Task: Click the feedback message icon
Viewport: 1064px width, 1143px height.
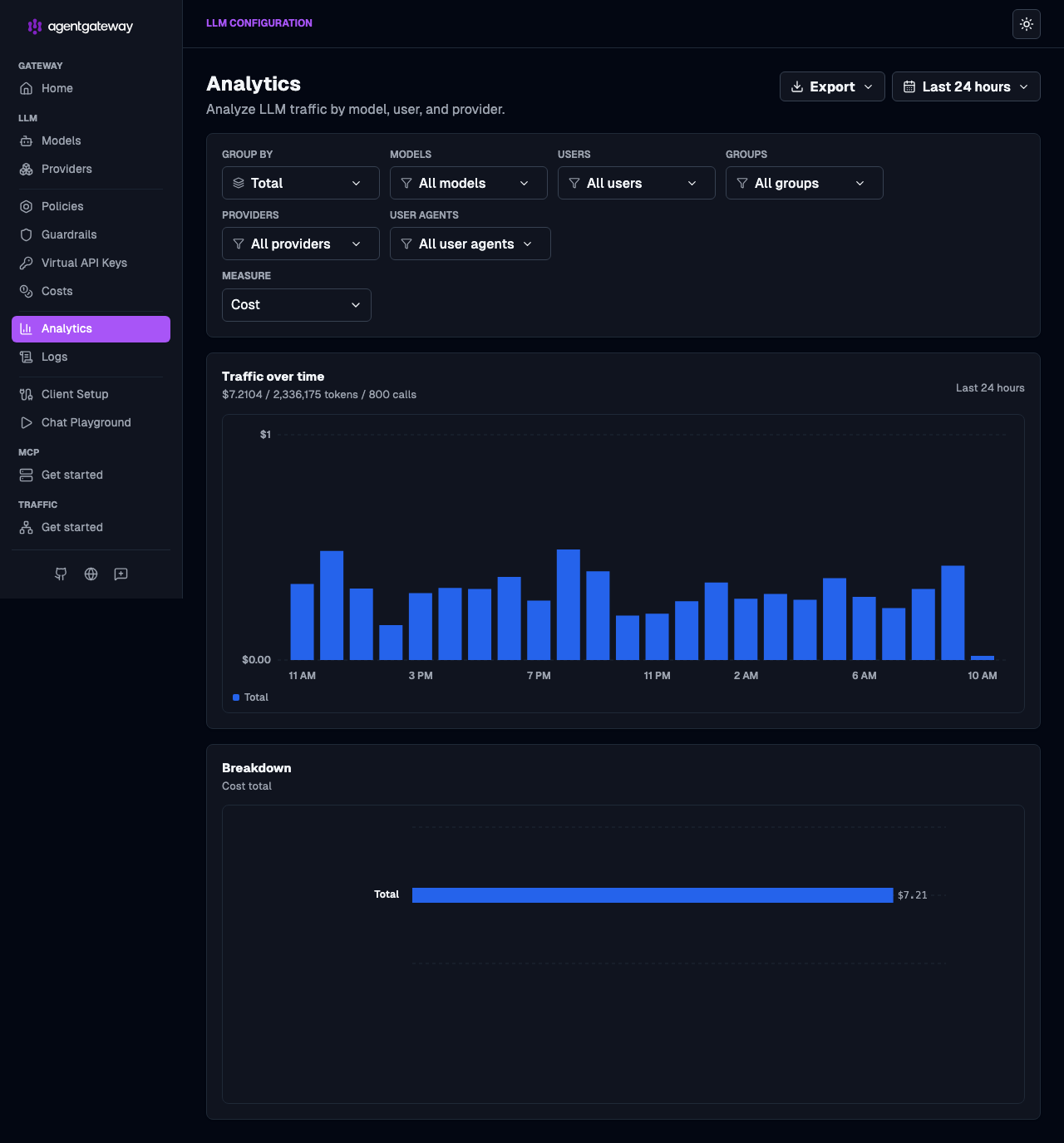Action: coord(121,574)
